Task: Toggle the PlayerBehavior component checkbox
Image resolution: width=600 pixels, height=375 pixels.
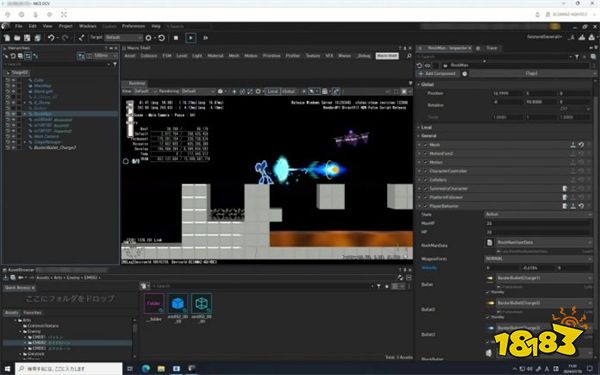Action: click(426, 206)
